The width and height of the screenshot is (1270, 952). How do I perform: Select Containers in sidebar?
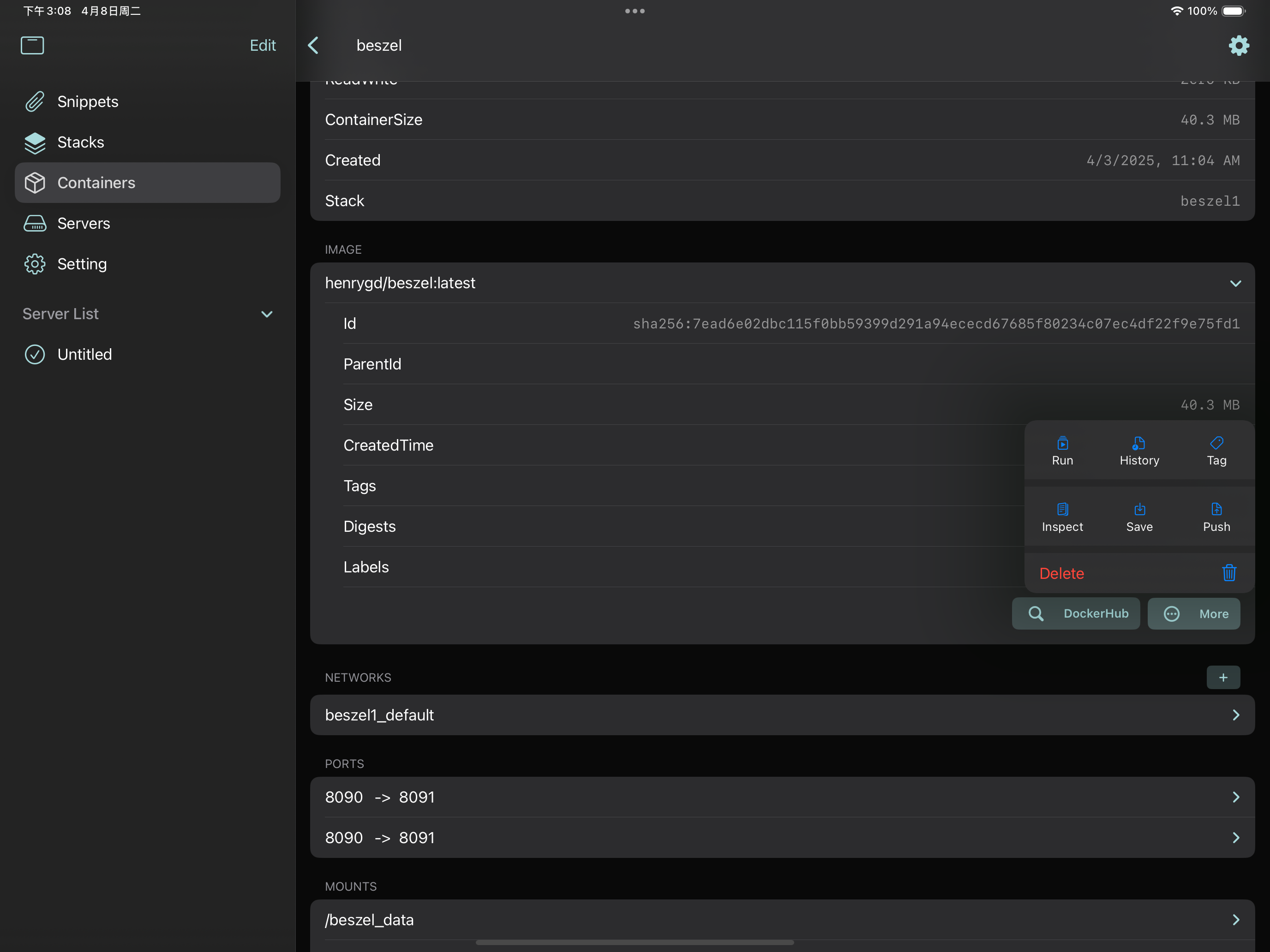coord(148,183)
